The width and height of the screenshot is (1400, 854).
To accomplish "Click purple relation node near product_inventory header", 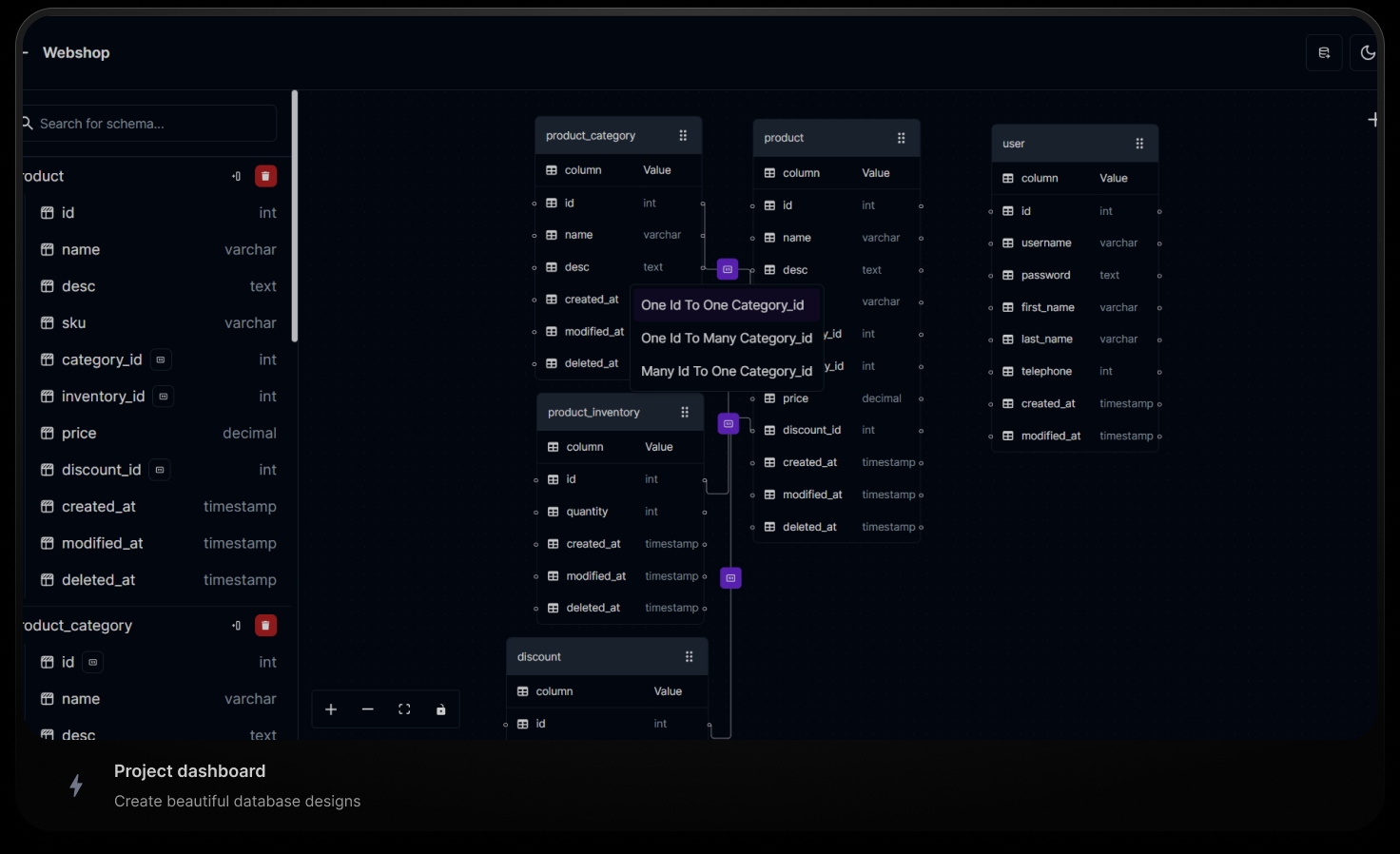I will click(x=729, y=423).
